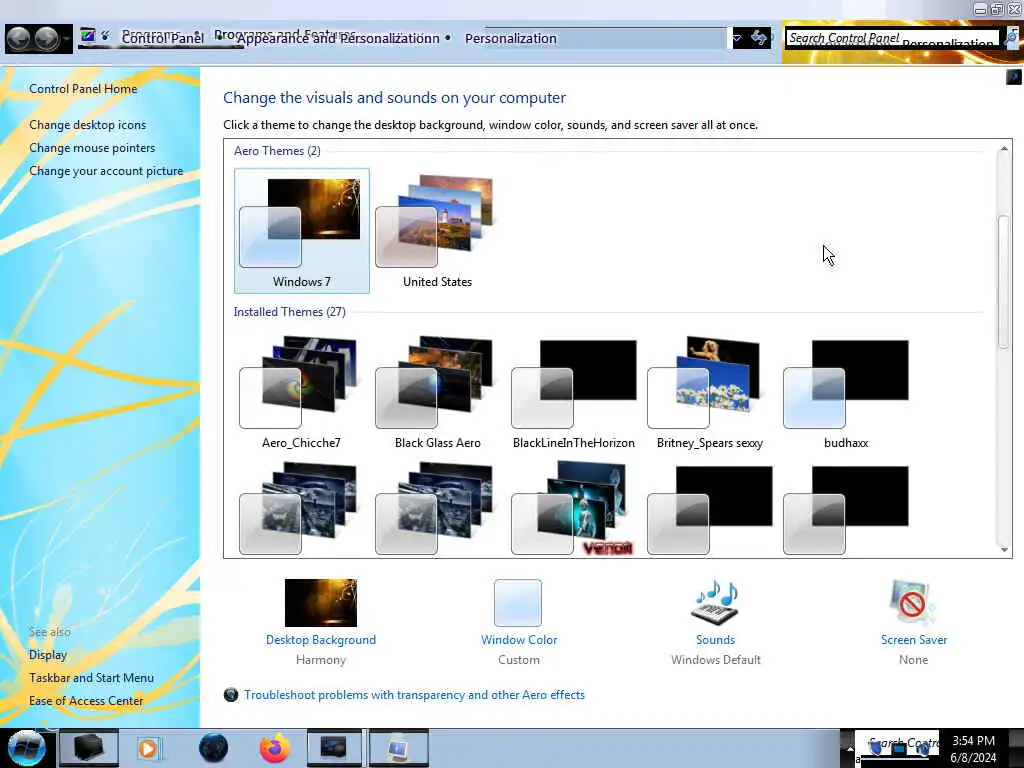Launch Firefox from the taskbar
The image size is (1024, 768).
[x=275, y=748]
